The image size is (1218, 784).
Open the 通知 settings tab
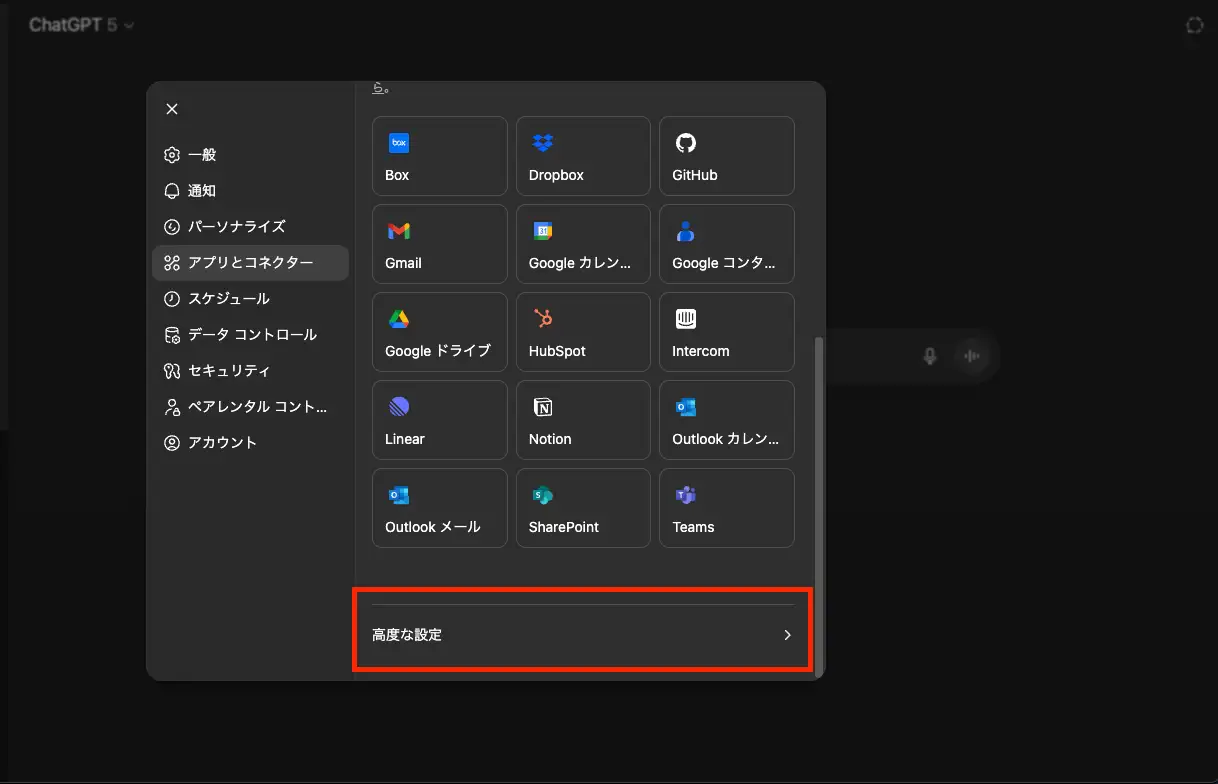pyautogui.click(x=250, y=191)
